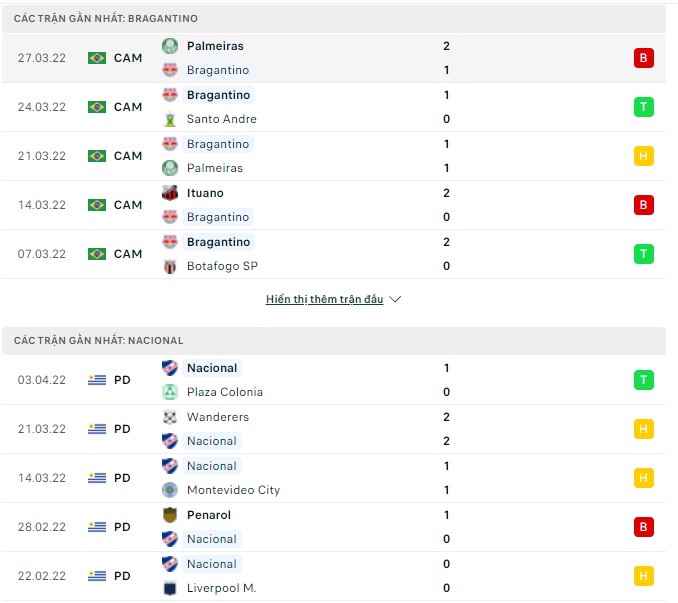Click the Liverpool M. team crest
The image size is (678, 603).
point(170,588)
